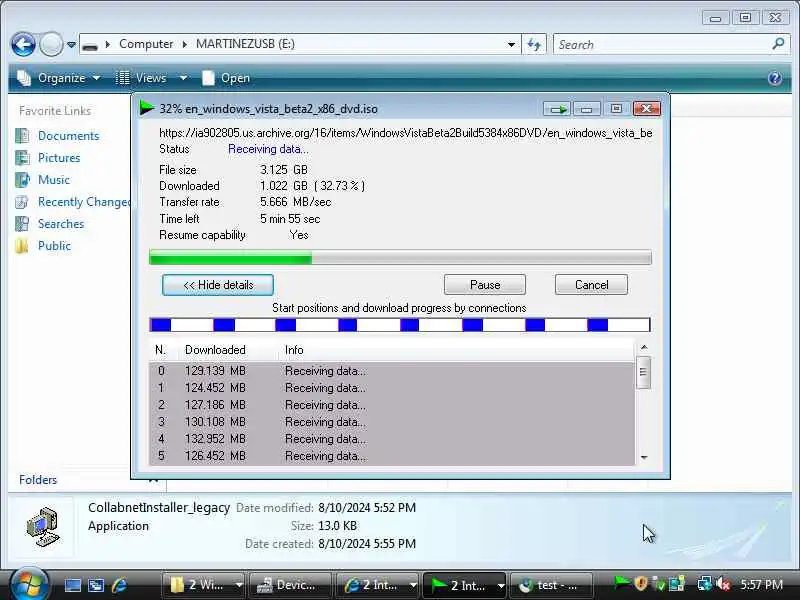Pause the Vista ISO download

pyautogui.click(x=485, y=285)
